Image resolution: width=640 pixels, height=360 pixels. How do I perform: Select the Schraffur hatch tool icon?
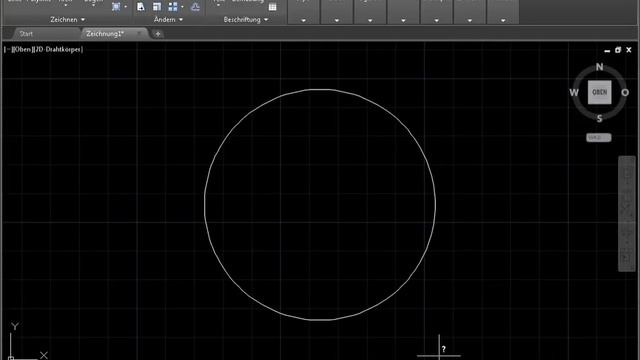click(116, 7)
